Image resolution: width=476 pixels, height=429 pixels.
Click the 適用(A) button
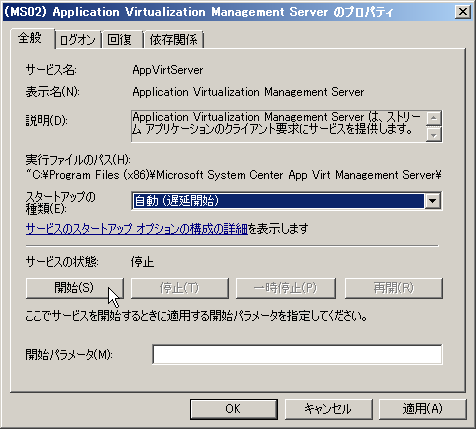[423, 409]
